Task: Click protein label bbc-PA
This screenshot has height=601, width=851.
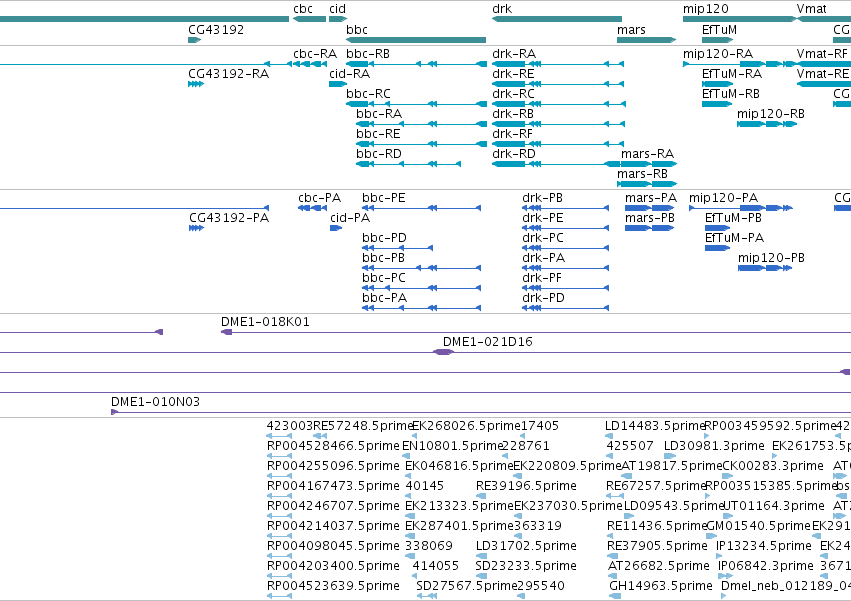Action: 384,299
